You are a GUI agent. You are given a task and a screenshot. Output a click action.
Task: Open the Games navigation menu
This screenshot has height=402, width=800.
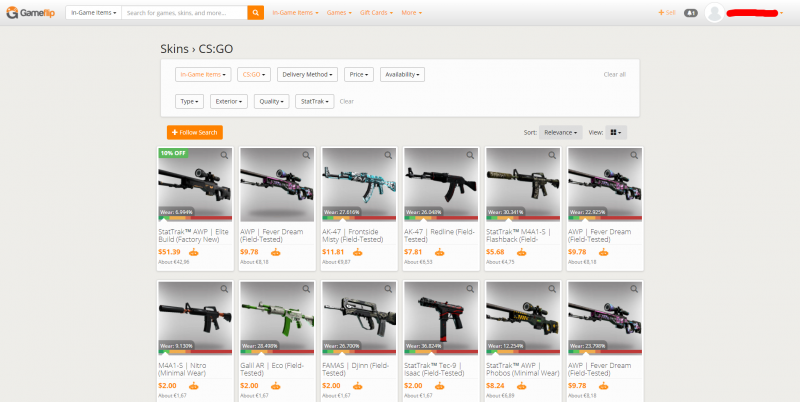pyautogui.click(x=339, y=13)
